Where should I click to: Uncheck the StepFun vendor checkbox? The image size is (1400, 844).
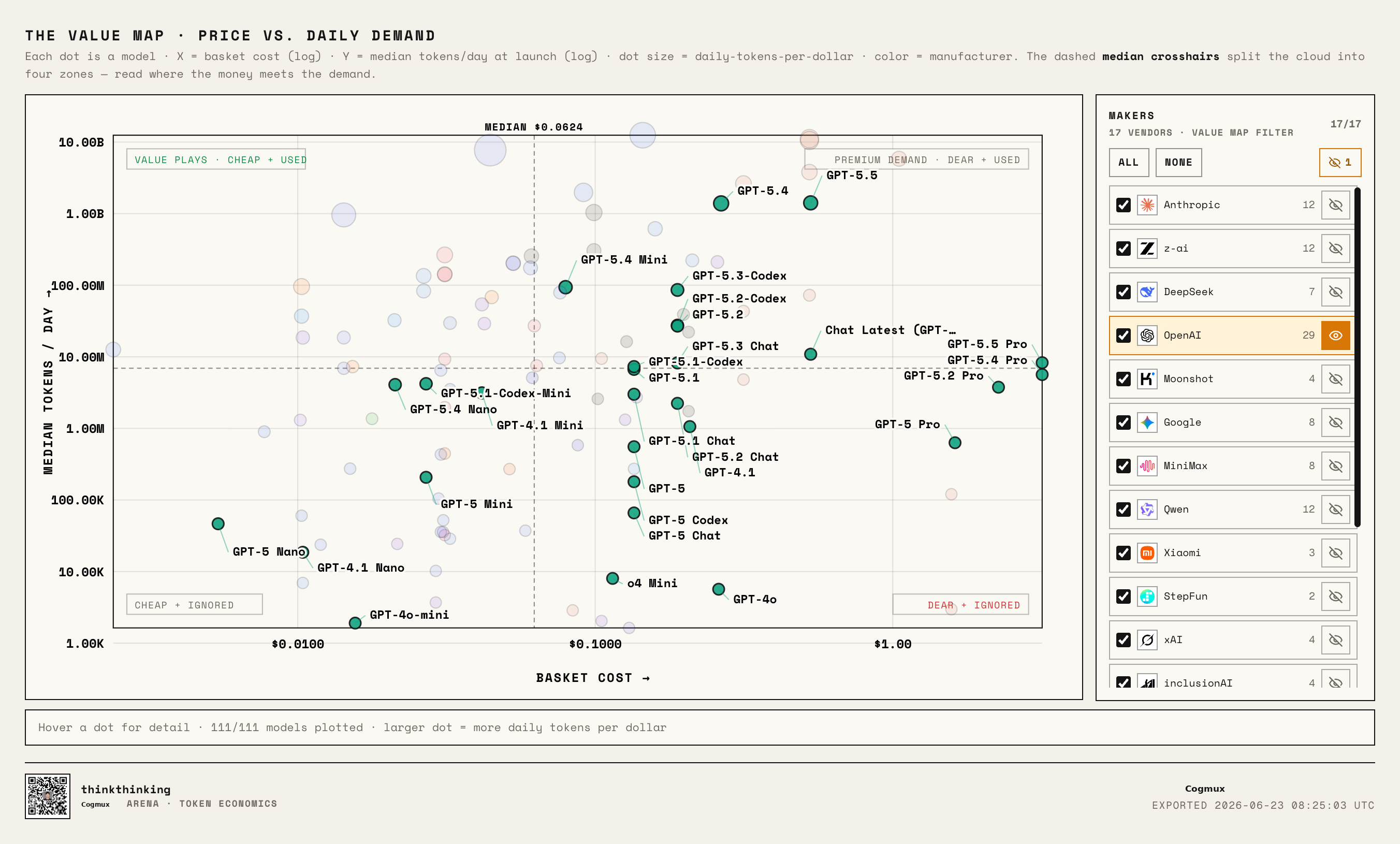tap(1124, 596)
